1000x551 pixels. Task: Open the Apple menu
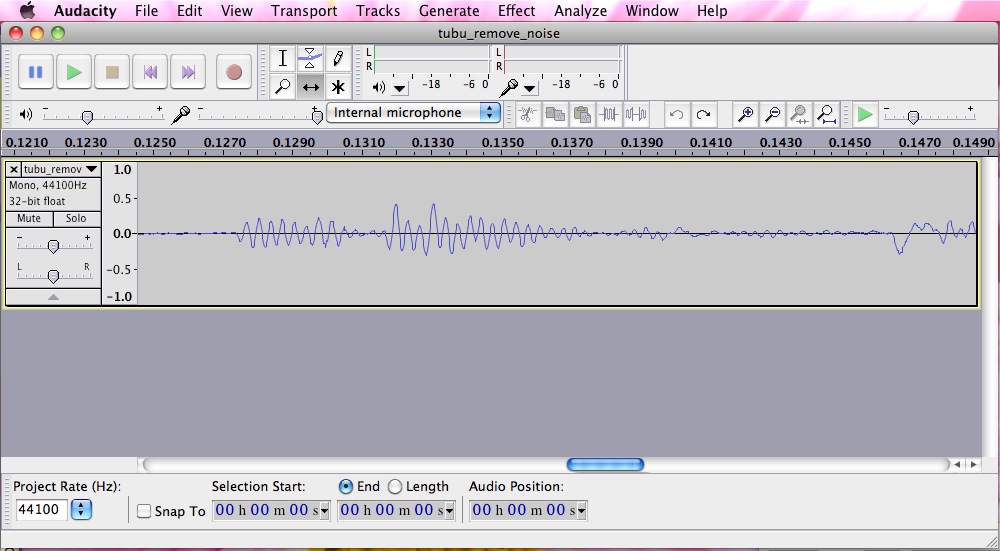point(28,10)
